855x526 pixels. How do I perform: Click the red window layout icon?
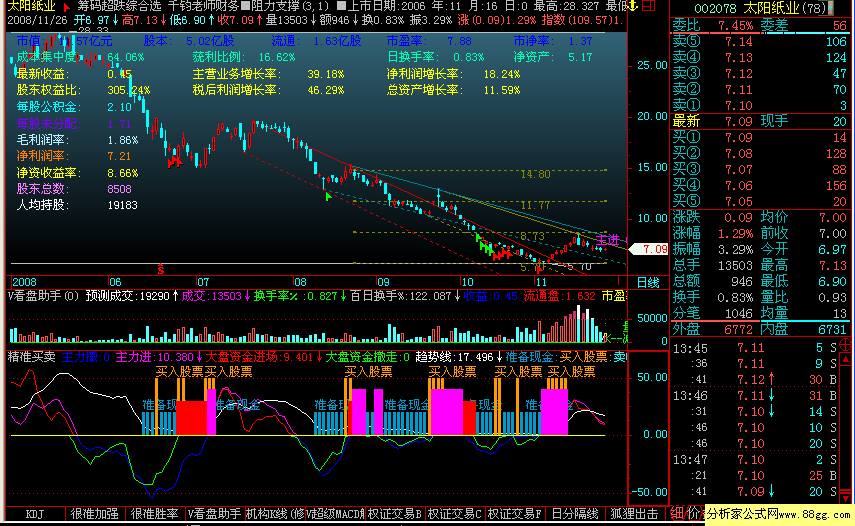(x=649, y=6)
